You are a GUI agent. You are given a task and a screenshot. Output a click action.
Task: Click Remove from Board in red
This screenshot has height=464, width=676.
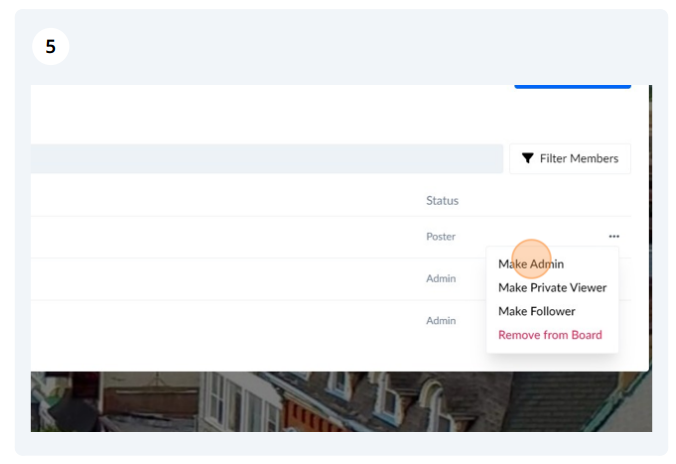[550, 335]
